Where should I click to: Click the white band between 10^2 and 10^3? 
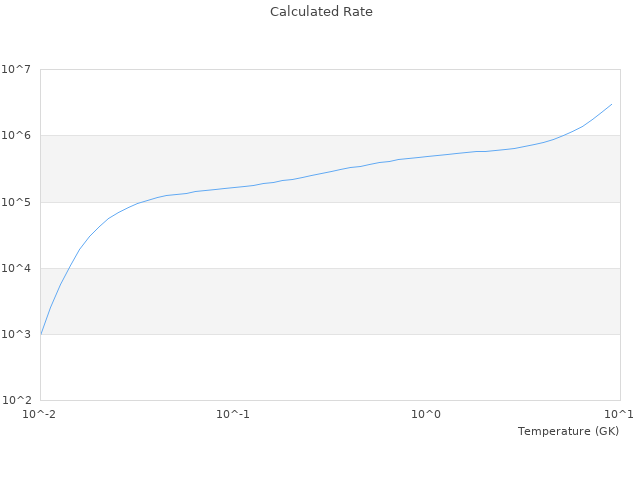point(330,367)
